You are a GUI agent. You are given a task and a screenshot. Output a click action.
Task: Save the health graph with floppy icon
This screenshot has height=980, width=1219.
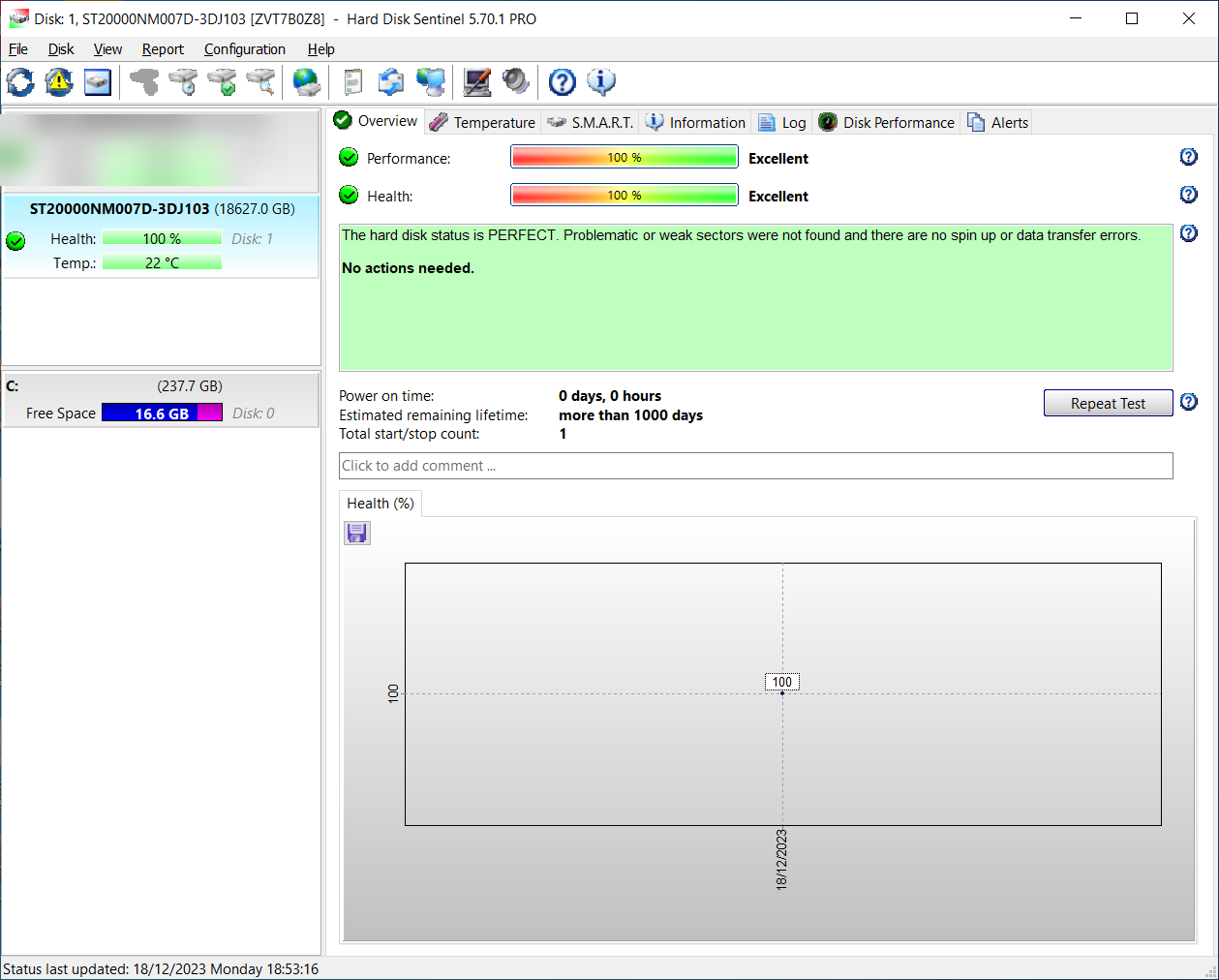click(357, 533)
